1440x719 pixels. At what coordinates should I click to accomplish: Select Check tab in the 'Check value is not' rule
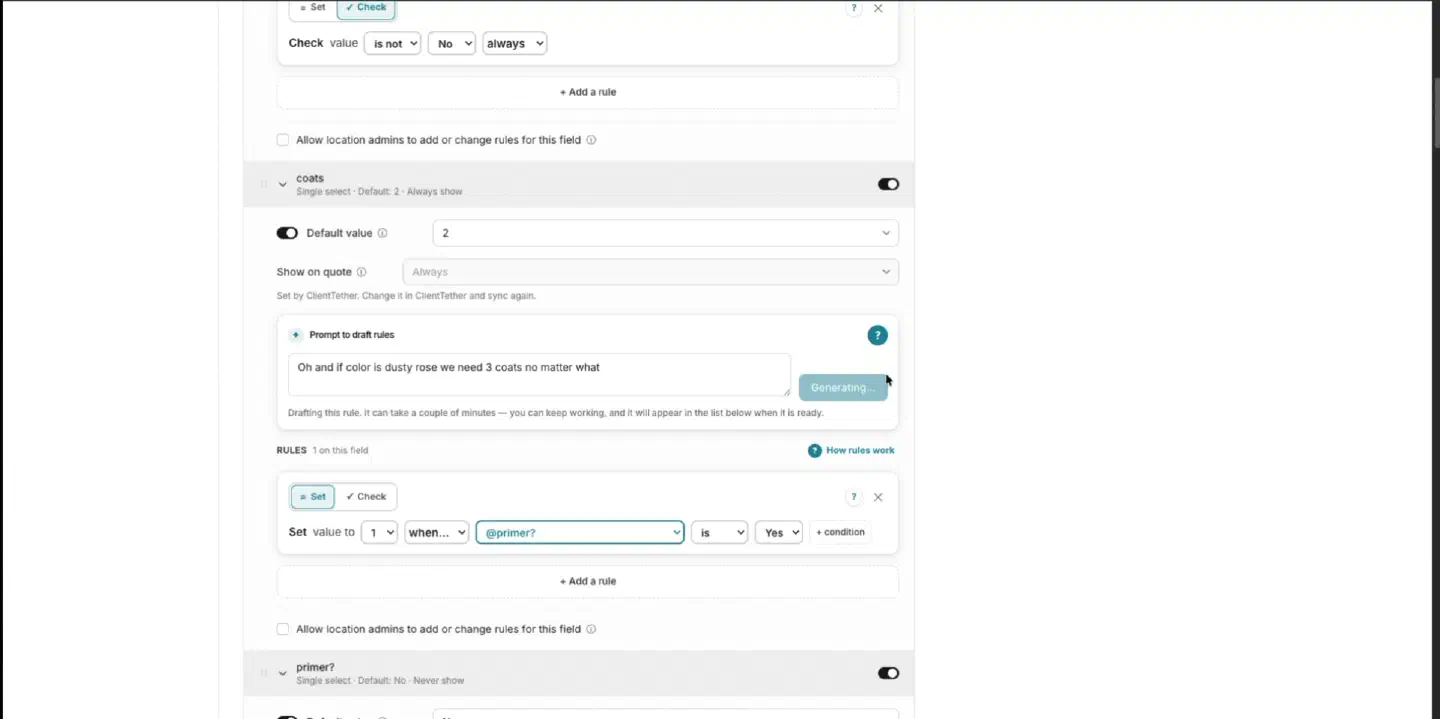point(366,8)
